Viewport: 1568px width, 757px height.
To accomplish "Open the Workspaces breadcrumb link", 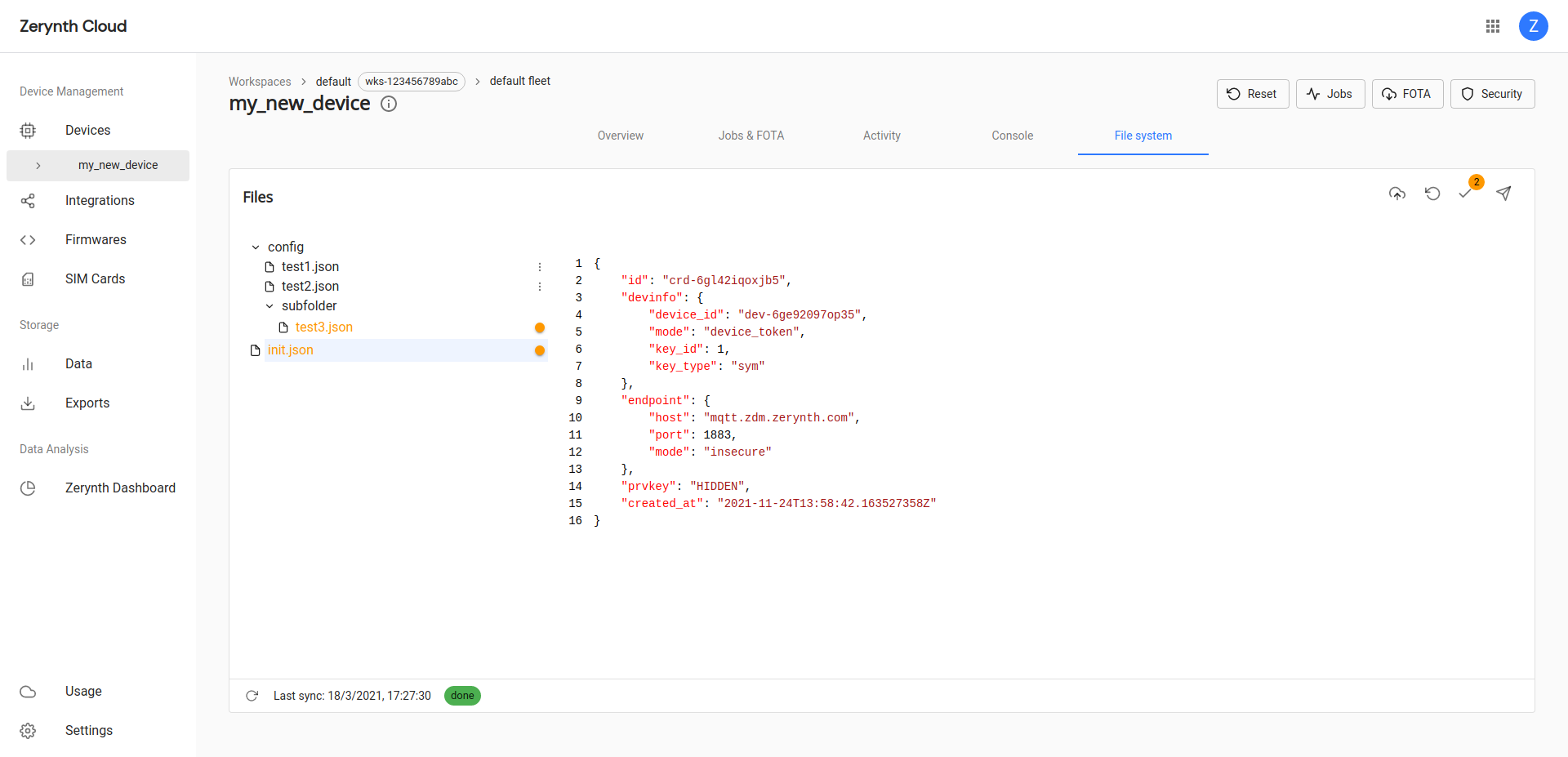I will click(x=260, y=82).
